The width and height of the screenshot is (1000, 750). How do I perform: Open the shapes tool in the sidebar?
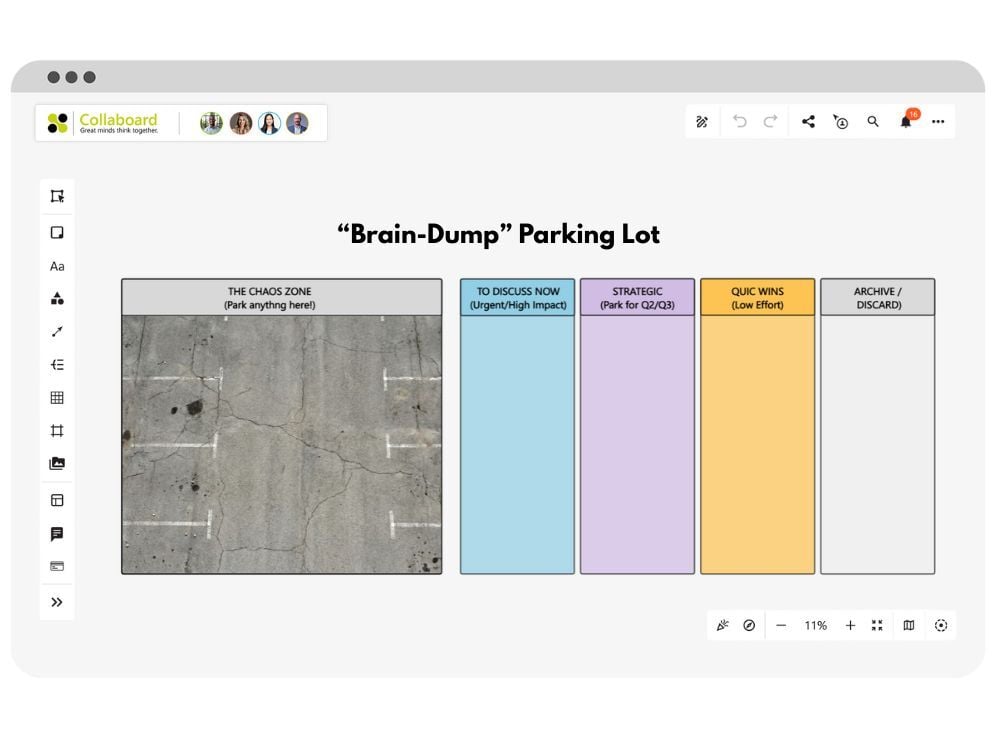click(x=57, y=298)
